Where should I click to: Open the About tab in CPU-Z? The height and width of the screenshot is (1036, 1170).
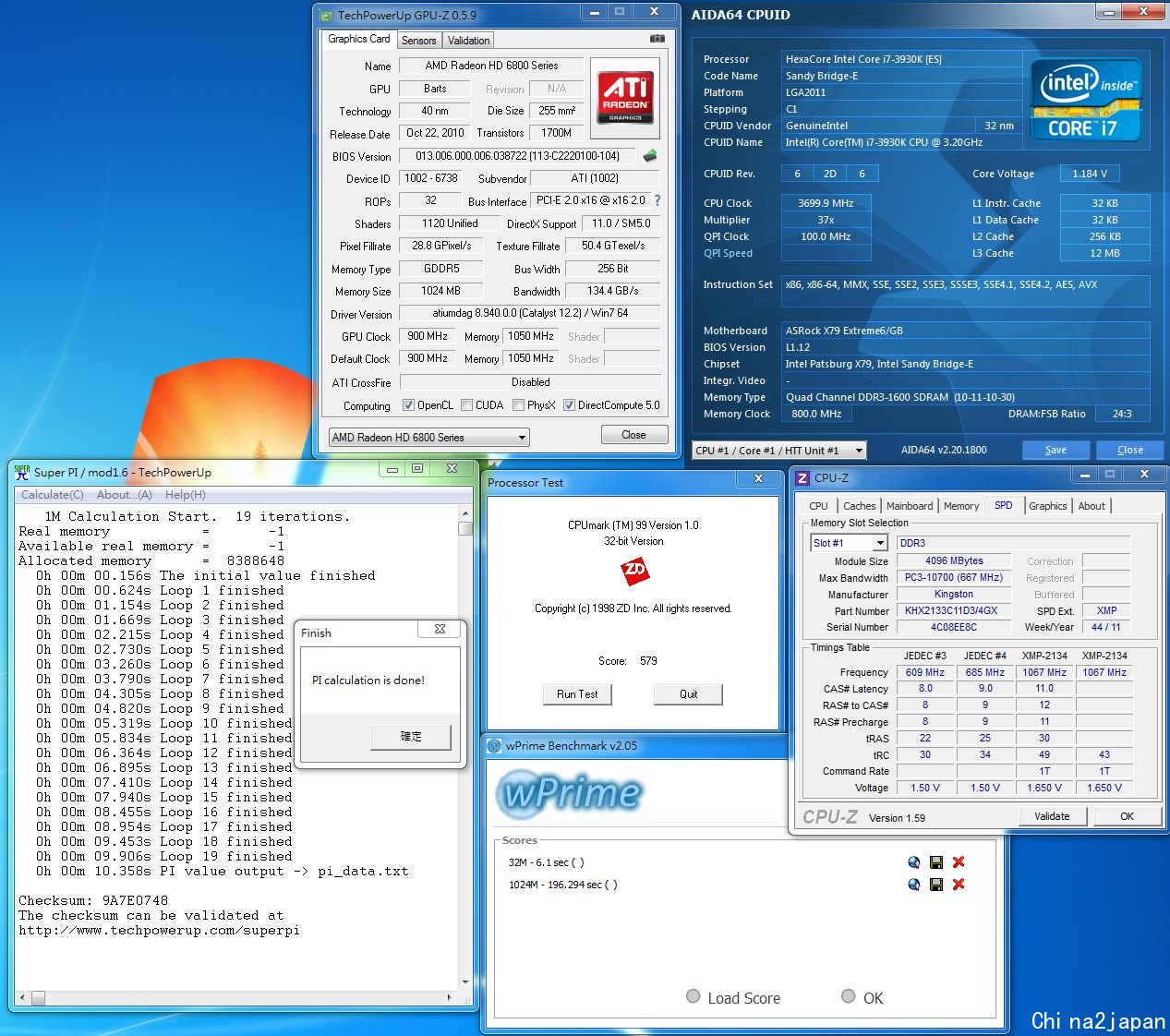tap(1092, 506)
